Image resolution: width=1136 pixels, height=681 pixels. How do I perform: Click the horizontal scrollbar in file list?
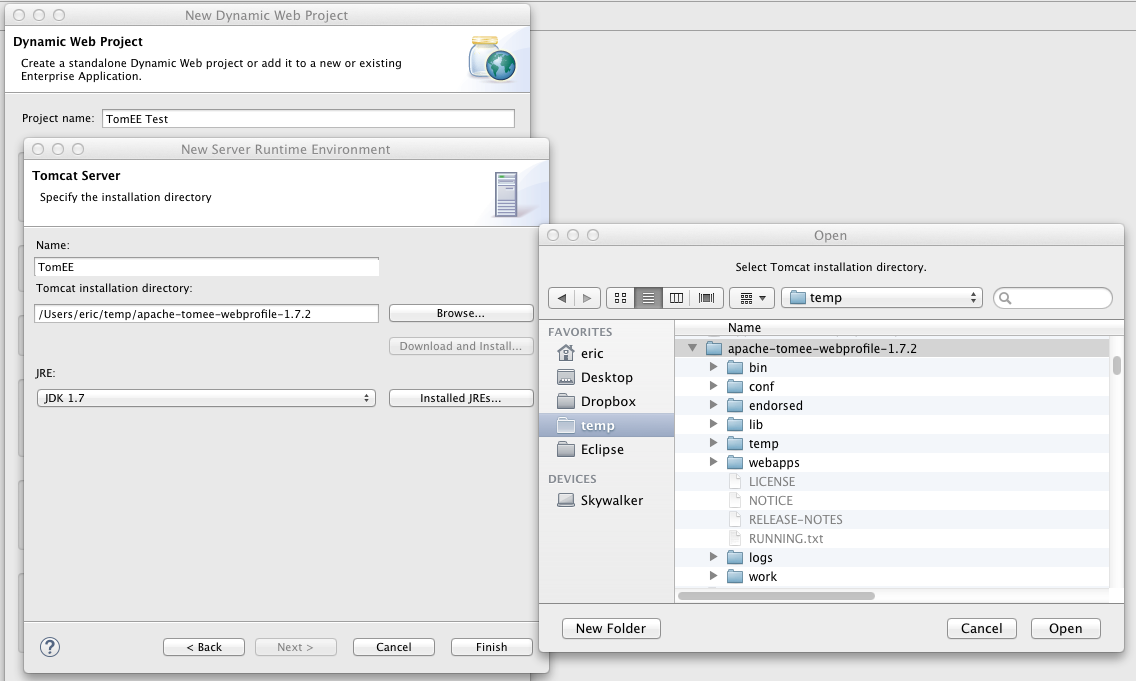776,596
